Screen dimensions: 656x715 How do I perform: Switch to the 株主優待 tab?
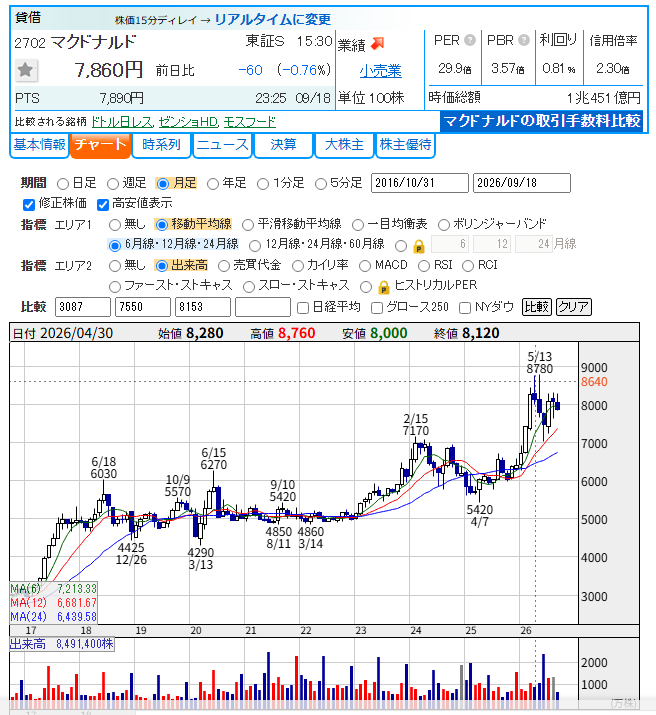pos(405,145)
